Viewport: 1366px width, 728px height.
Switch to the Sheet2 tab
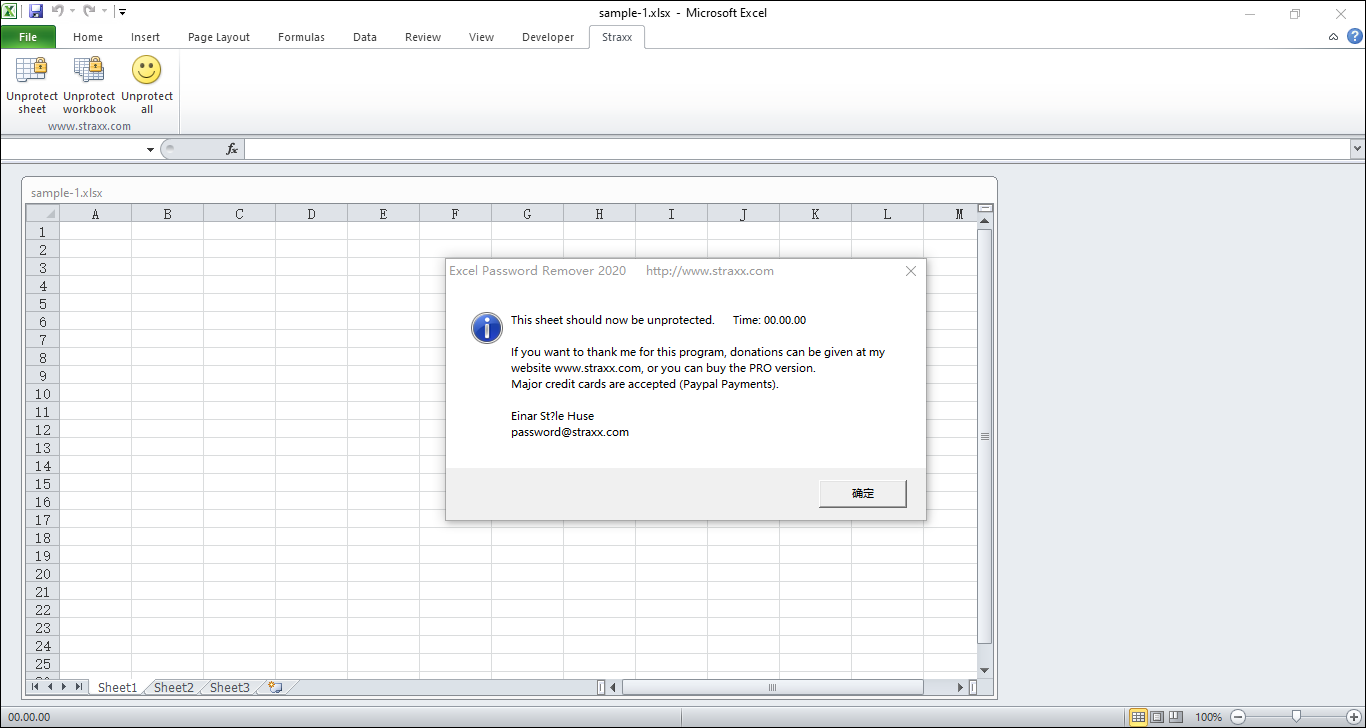(173, 687)
